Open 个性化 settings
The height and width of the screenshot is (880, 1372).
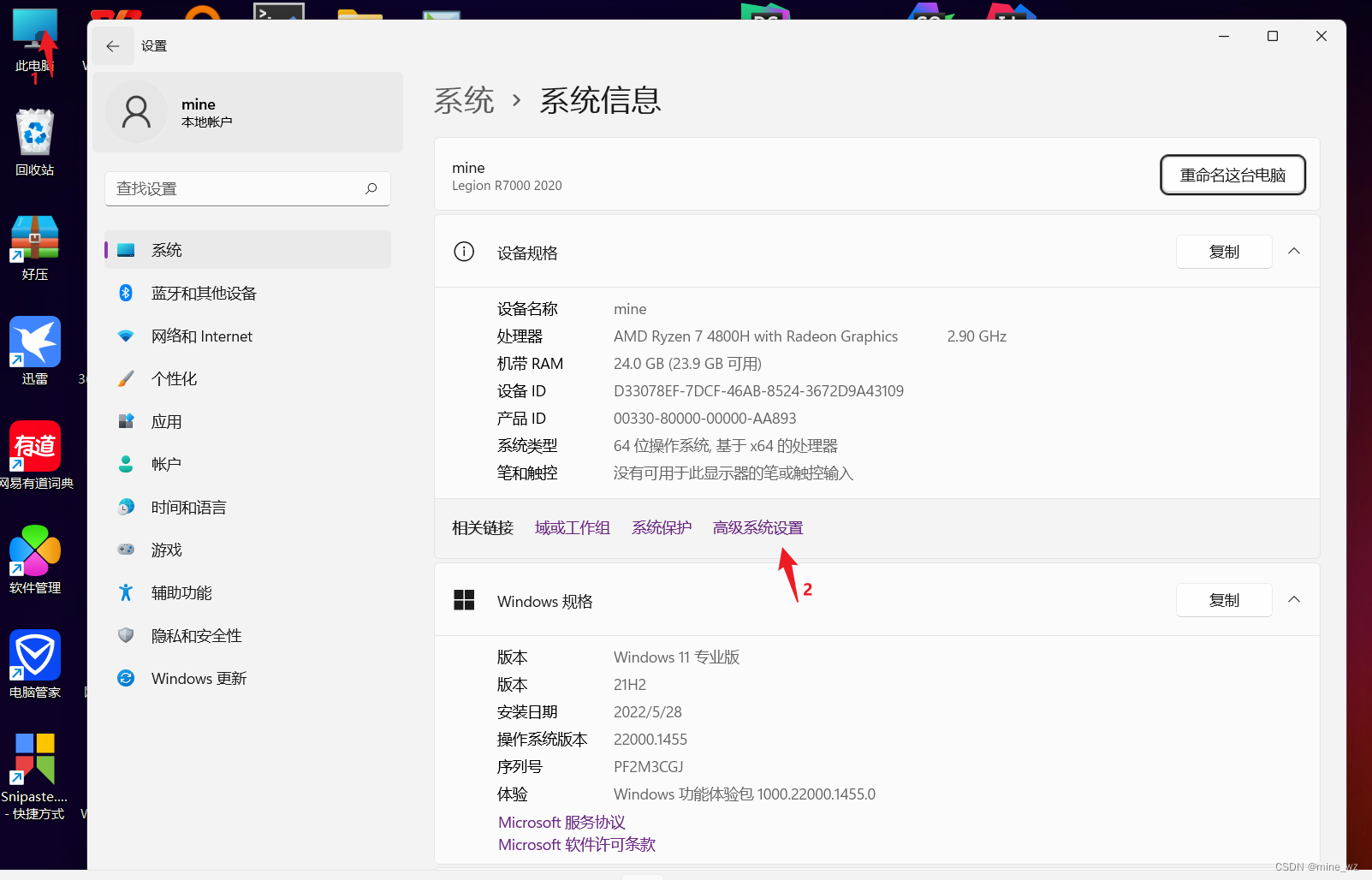[x=247, y=378]
